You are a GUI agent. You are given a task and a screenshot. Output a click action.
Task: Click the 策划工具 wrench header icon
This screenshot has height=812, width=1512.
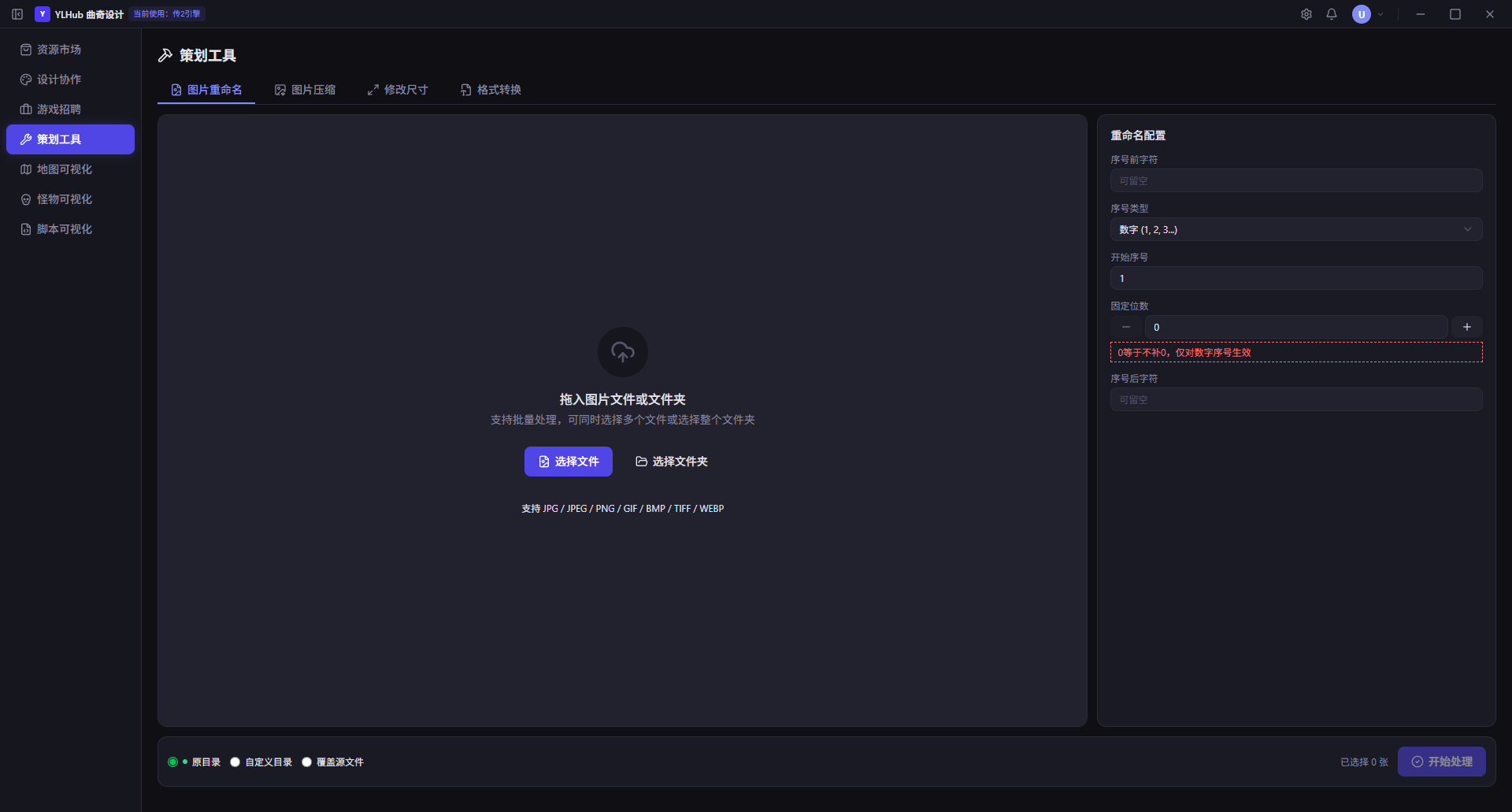point(165,55)
